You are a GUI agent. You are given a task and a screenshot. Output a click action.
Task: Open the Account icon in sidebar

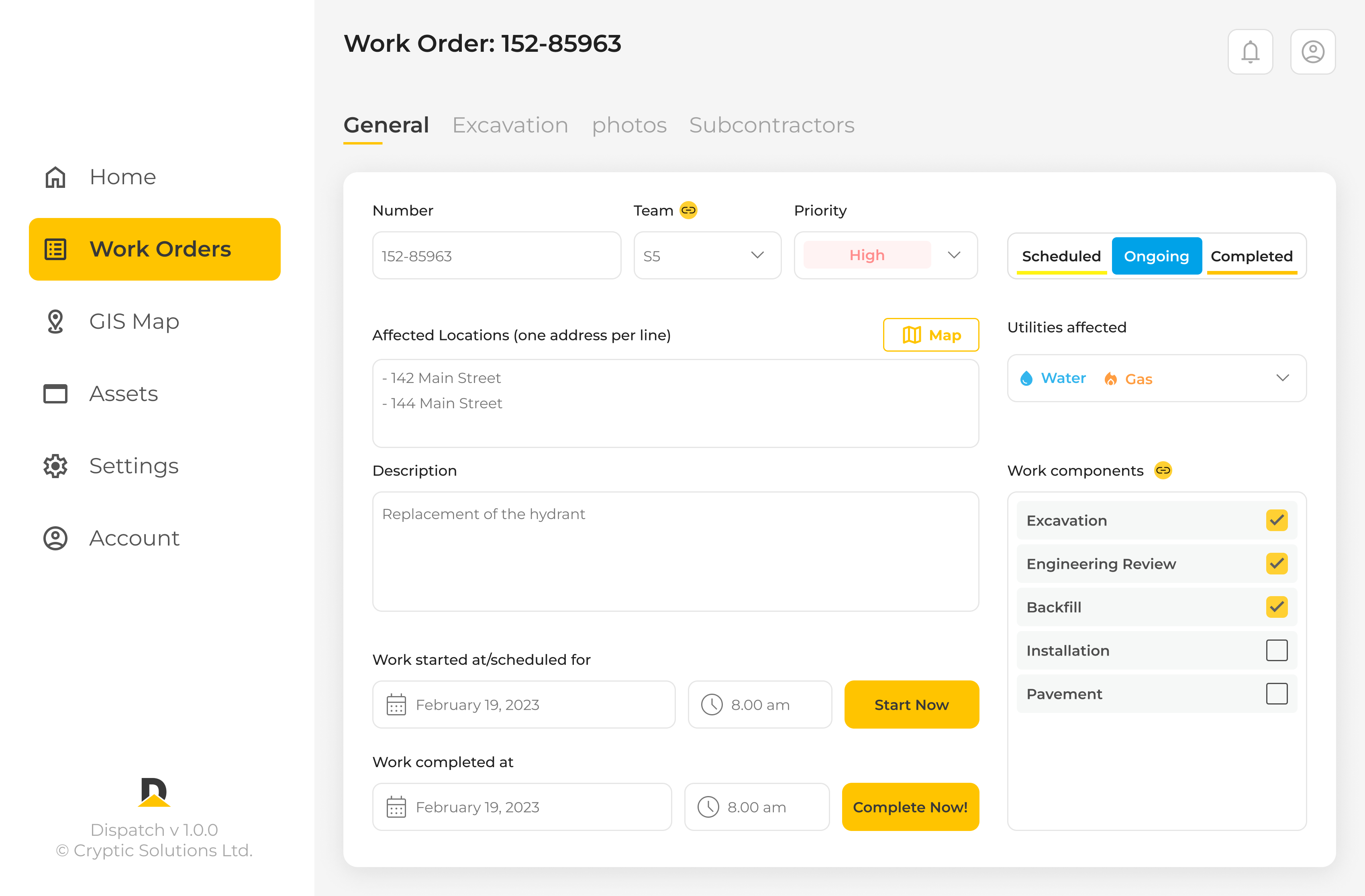(x=55, y=538)
